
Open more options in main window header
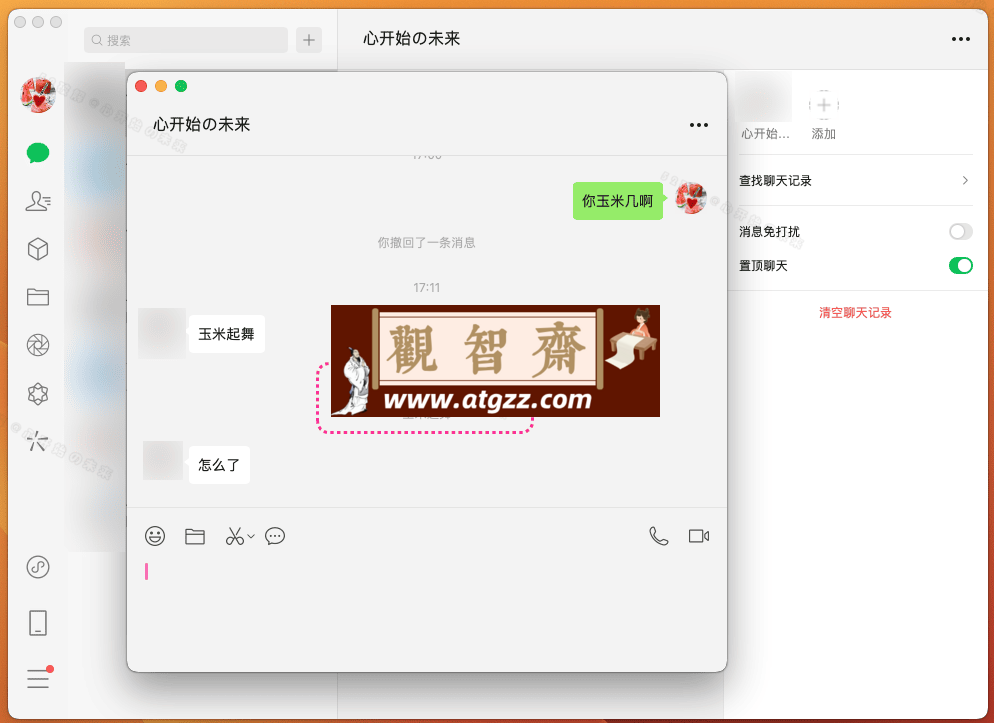pos(960,39)
